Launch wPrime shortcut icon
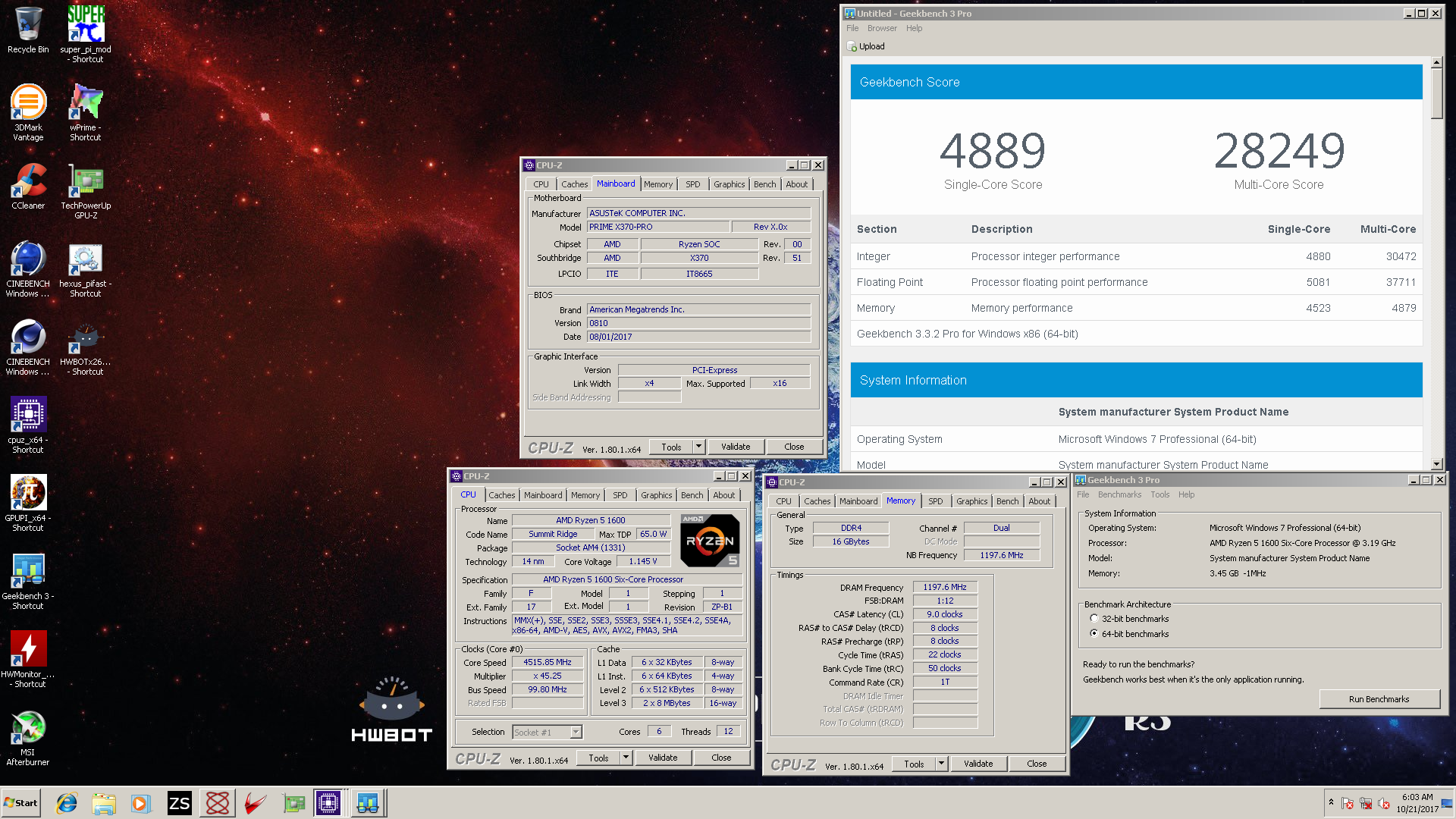This screenshot has height=819, width=1456. 86,112
